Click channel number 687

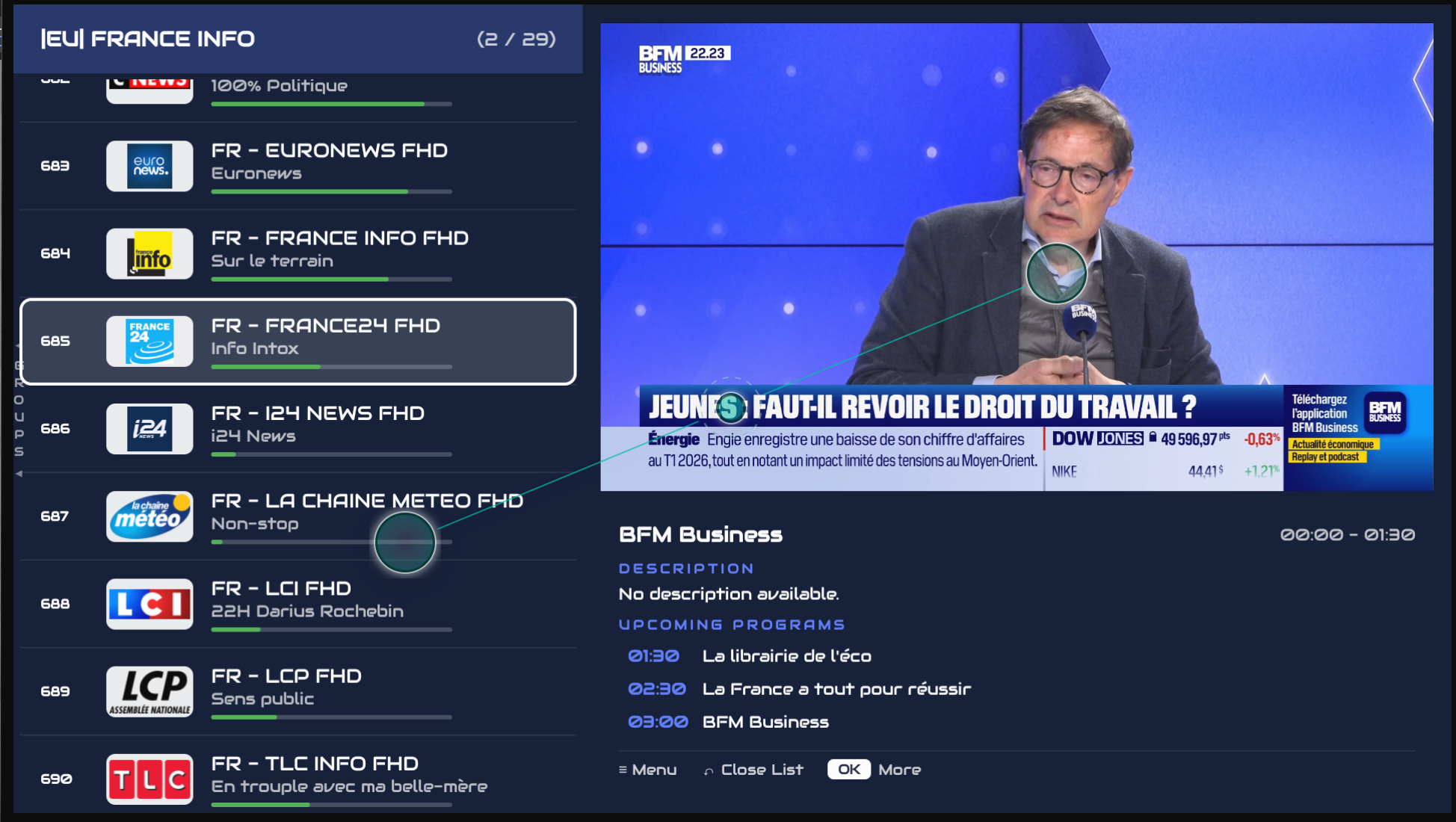point(55,516)
